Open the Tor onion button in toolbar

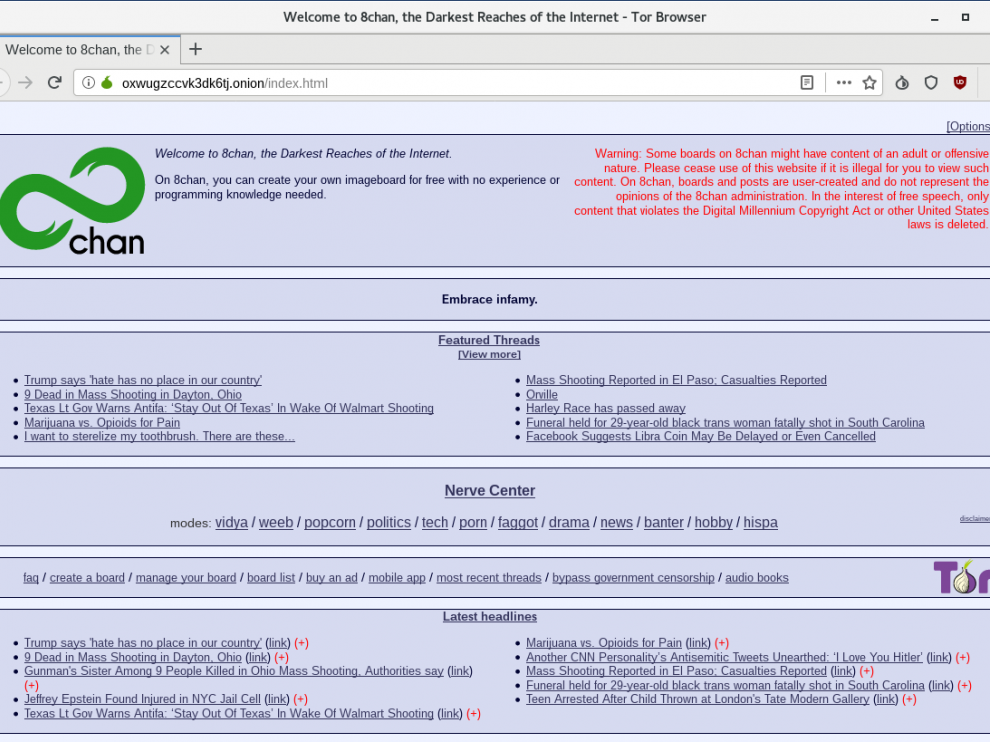point(902,83)
